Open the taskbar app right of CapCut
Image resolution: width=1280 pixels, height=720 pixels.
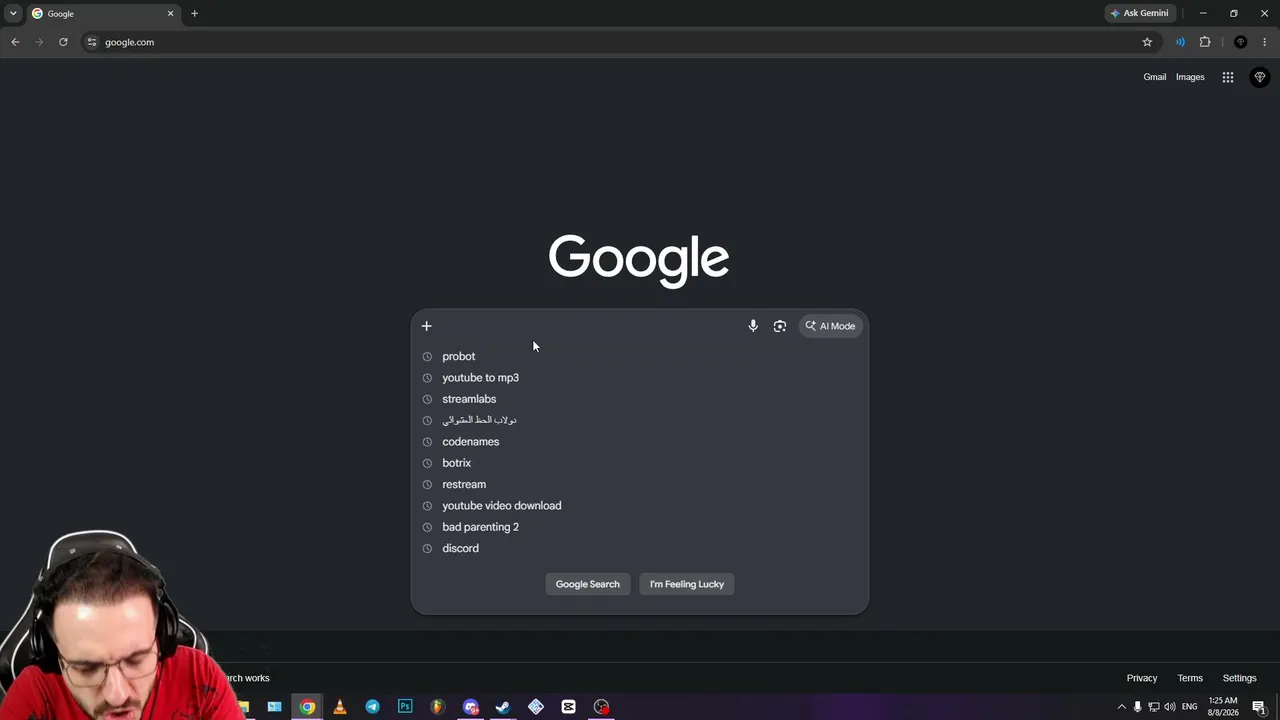601,707
